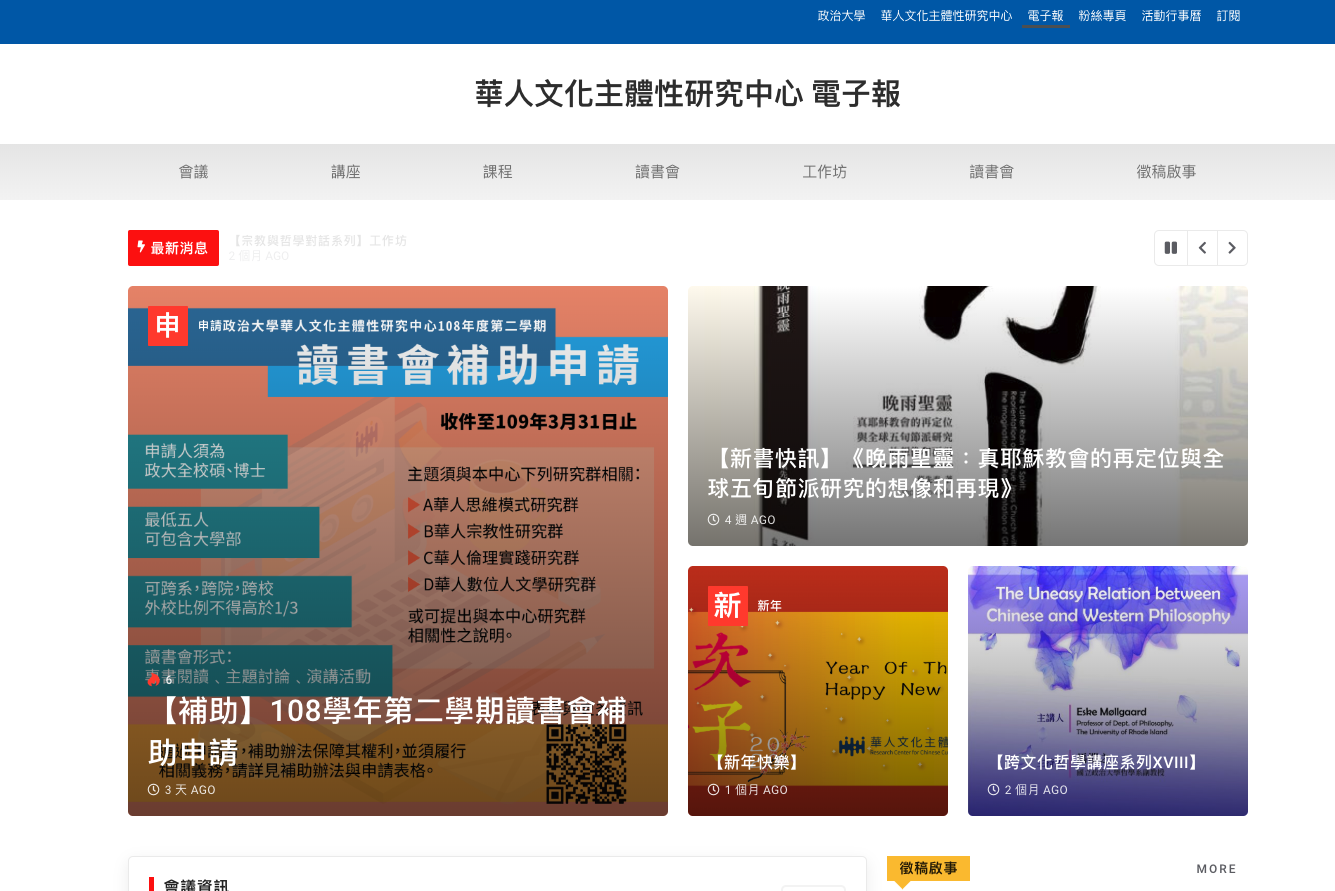Viewport: 1335px width, 891px height.
Task: Click the red 最新消息 badge
Action: pos(173,248)
